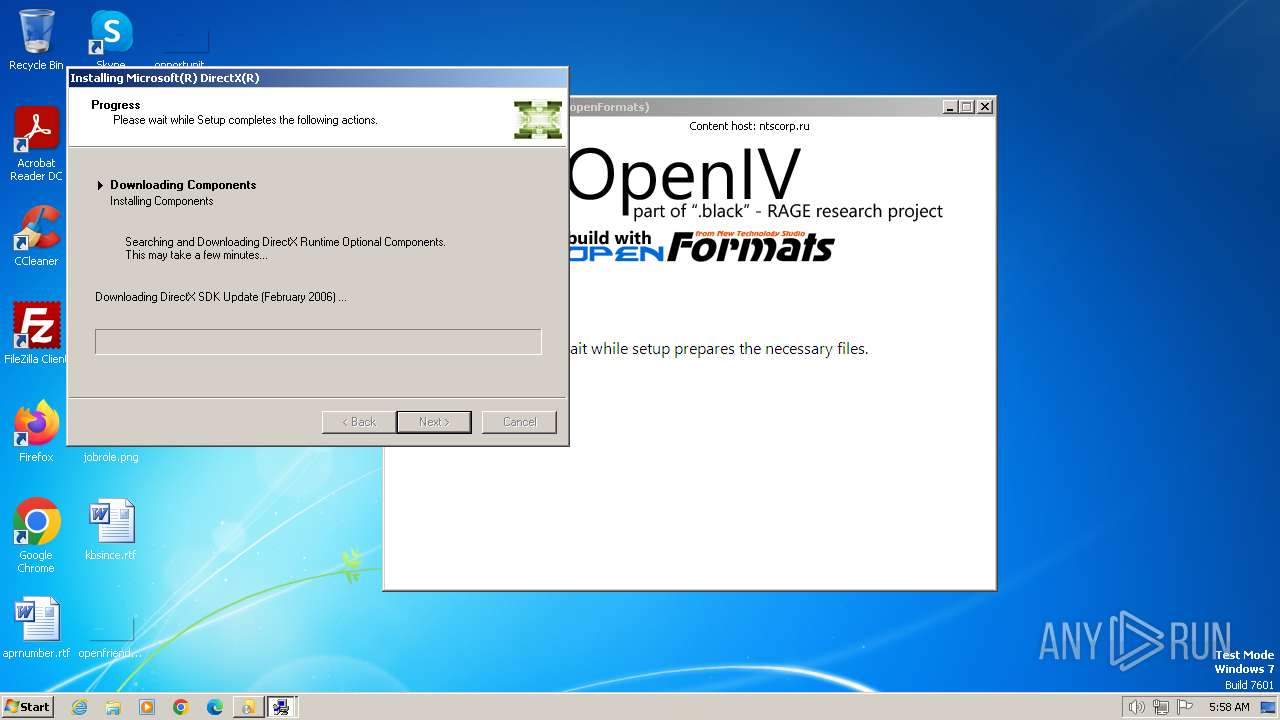Click the Cancel button in DirectX setup

tap(519, 422)
